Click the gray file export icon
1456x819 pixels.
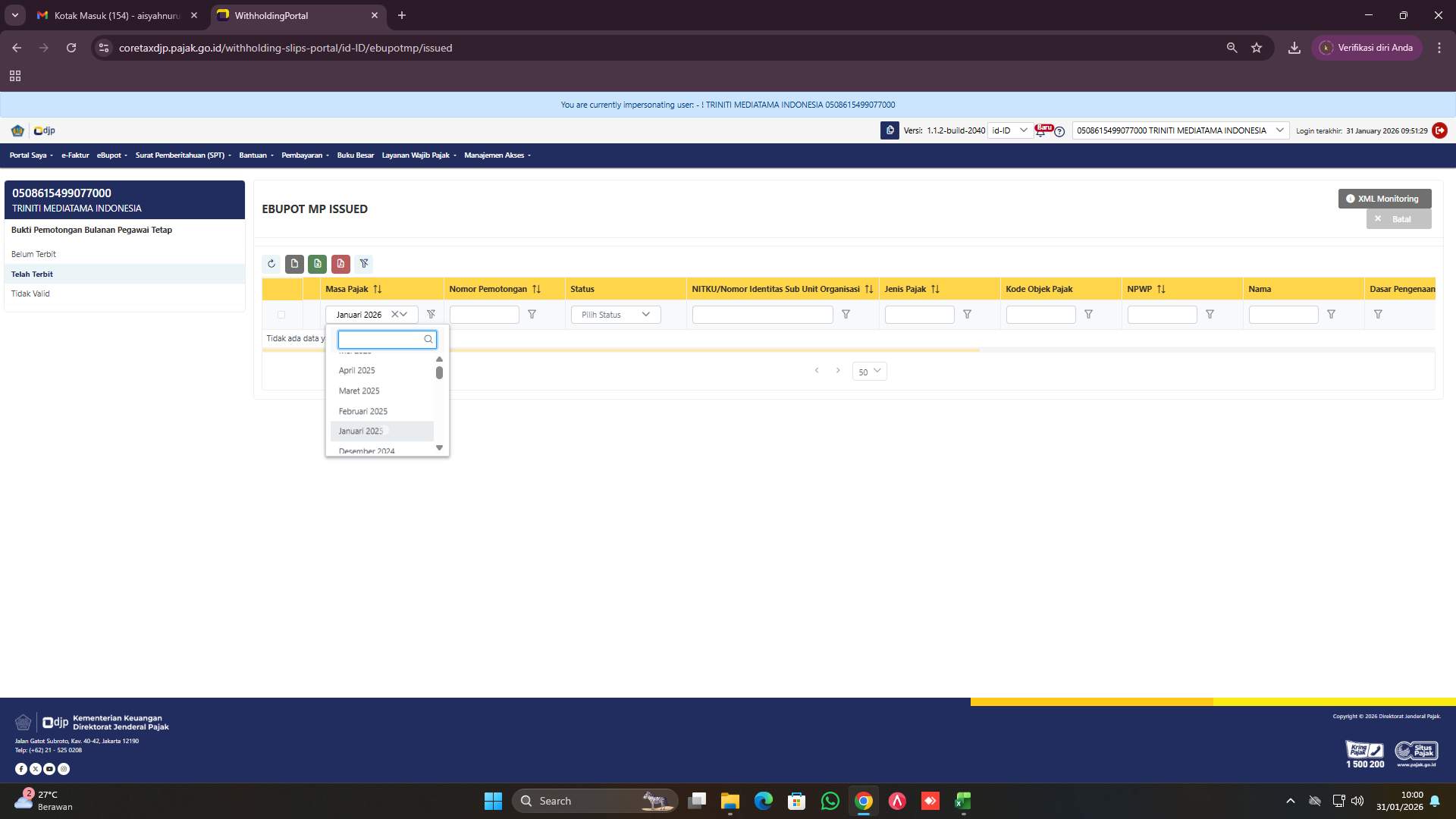point(294,264)
